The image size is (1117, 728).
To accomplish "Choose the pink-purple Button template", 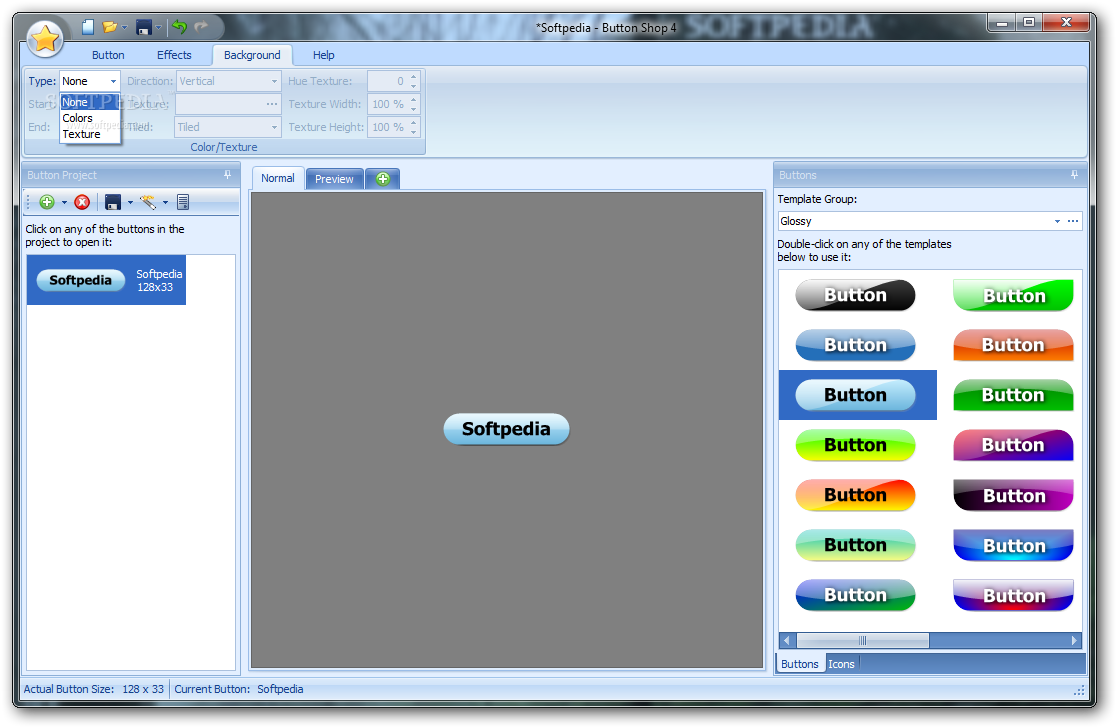I will (1014, 445).
